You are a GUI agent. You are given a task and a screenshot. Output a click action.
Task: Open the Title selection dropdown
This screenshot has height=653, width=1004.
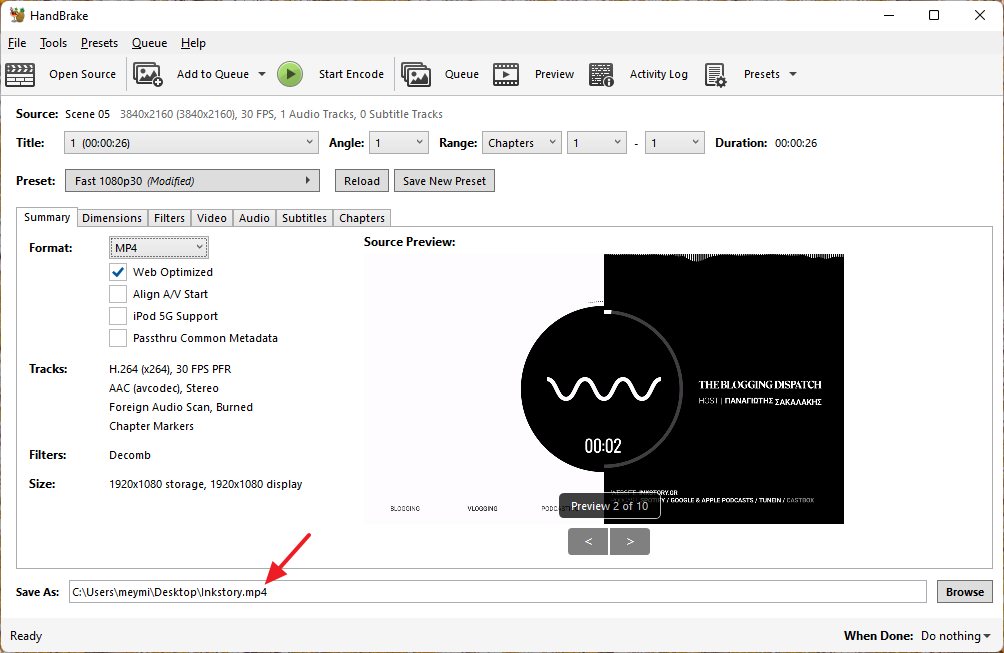tap(191, 143)
